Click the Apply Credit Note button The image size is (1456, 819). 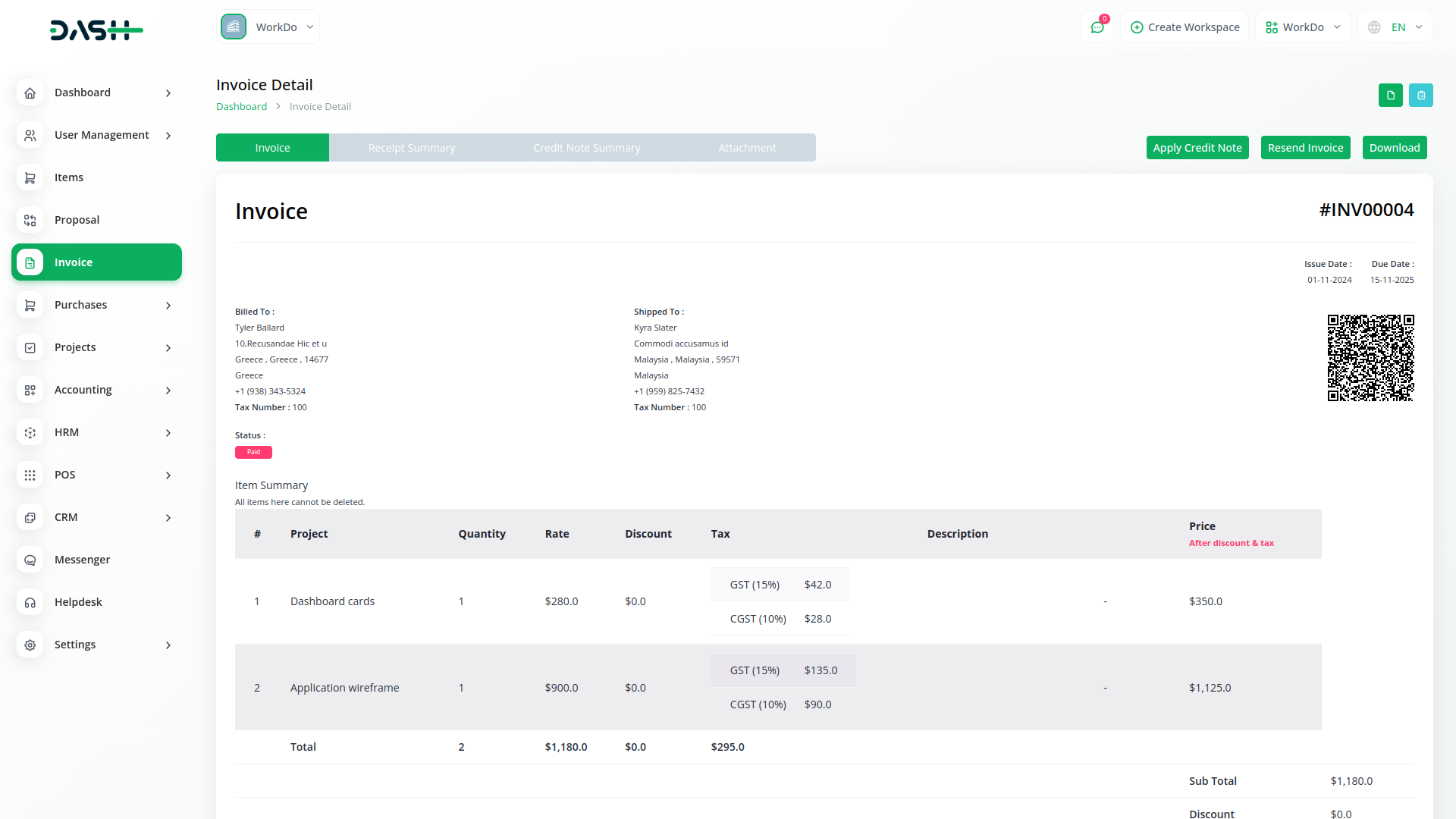[x=1197, y=147]
